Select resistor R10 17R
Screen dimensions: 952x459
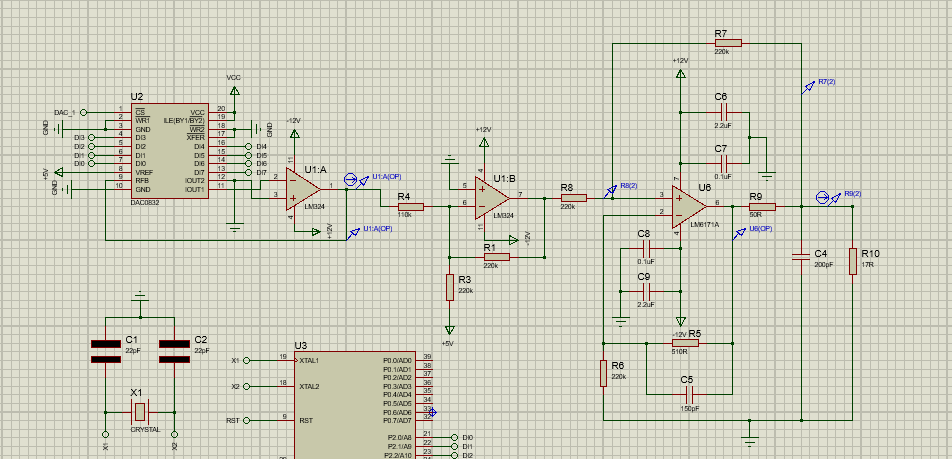tap(852, 261)
